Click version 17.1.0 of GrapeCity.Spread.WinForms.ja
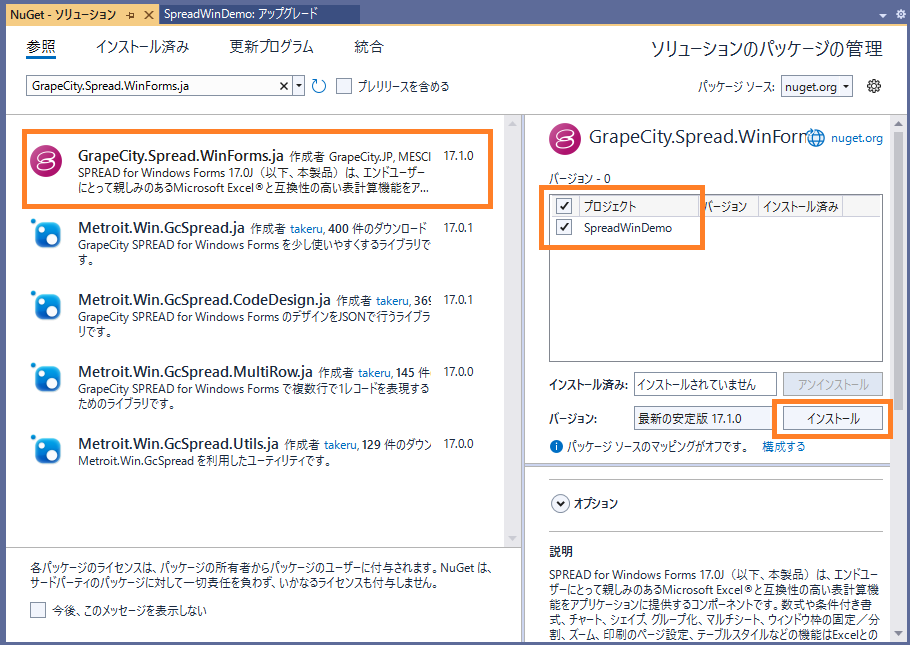910x645 pixels. click(x=458, y=156)
